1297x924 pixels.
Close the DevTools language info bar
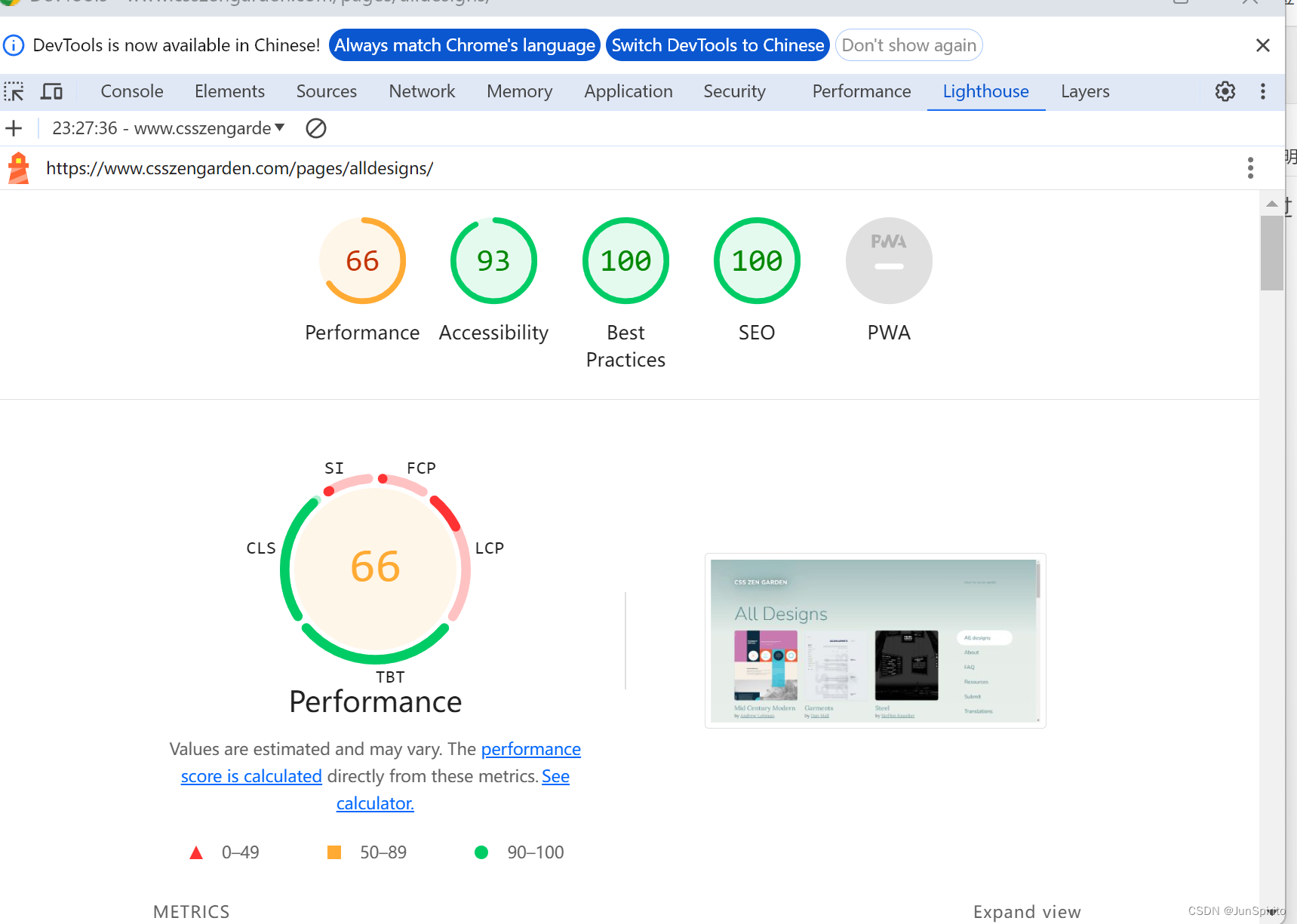point(1263,45)
